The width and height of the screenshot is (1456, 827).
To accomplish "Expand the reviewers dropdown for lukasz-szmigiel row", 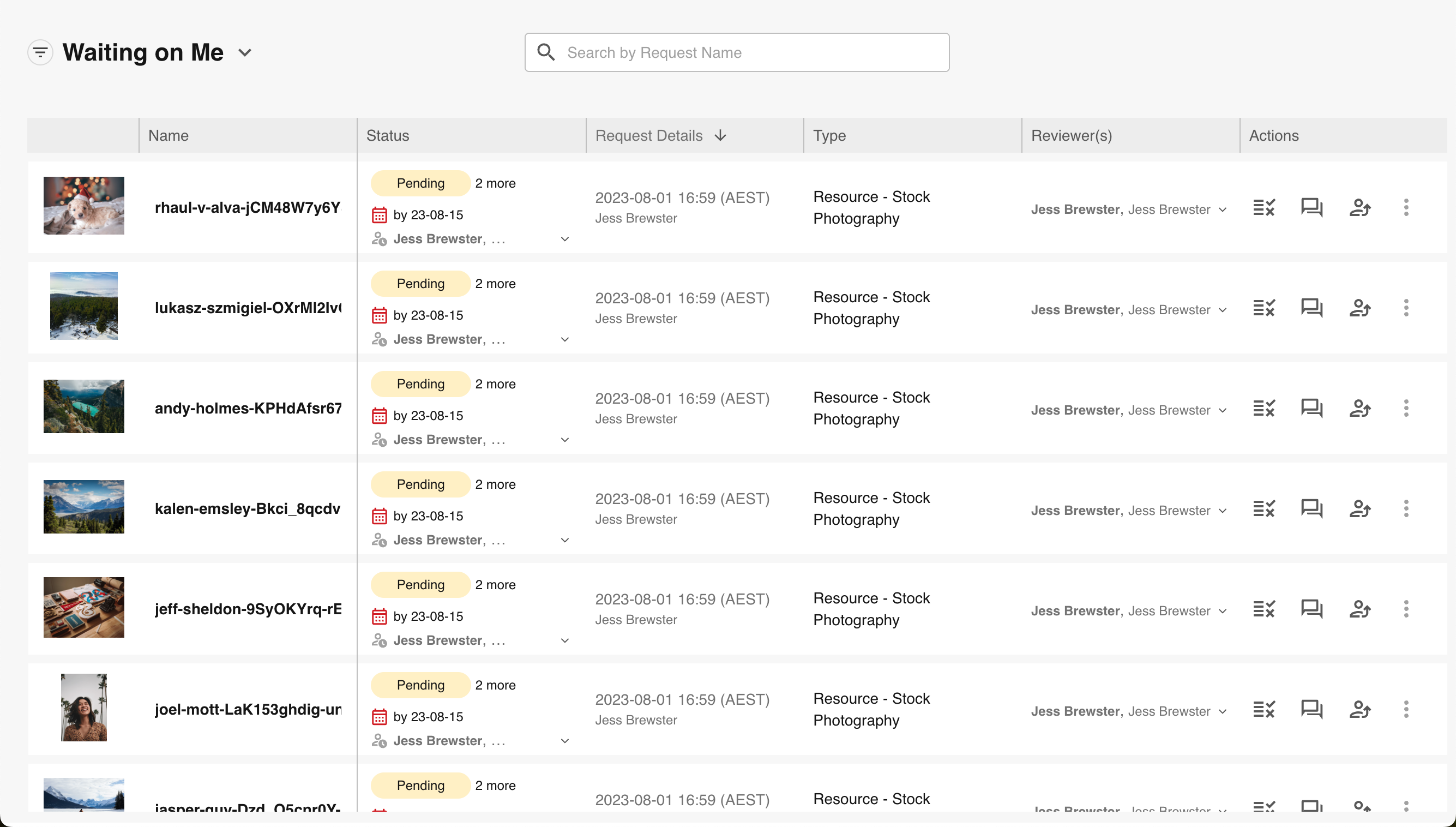I will [x=1223, y=310].
